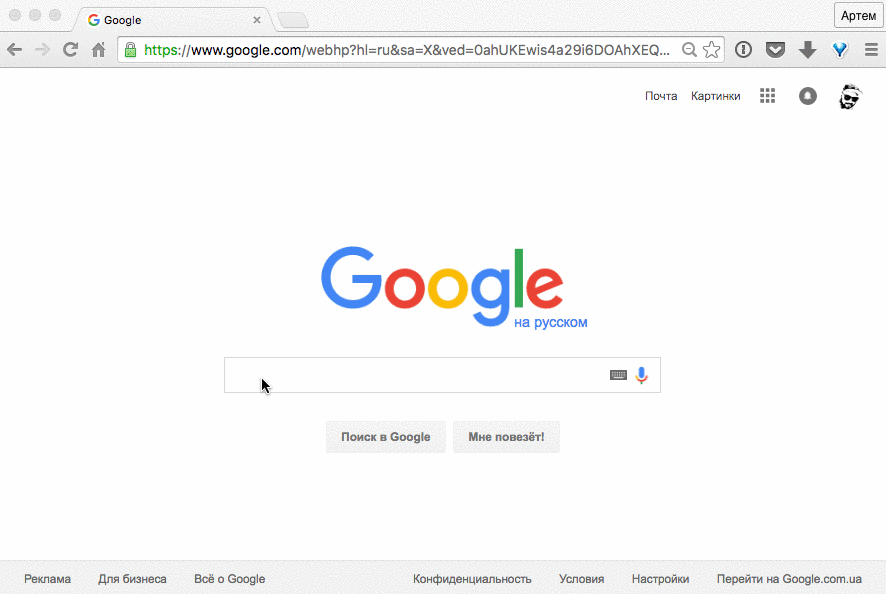Open the Google apps grid
The height and width of the screenshot is (594, 886).
point(767,96)
